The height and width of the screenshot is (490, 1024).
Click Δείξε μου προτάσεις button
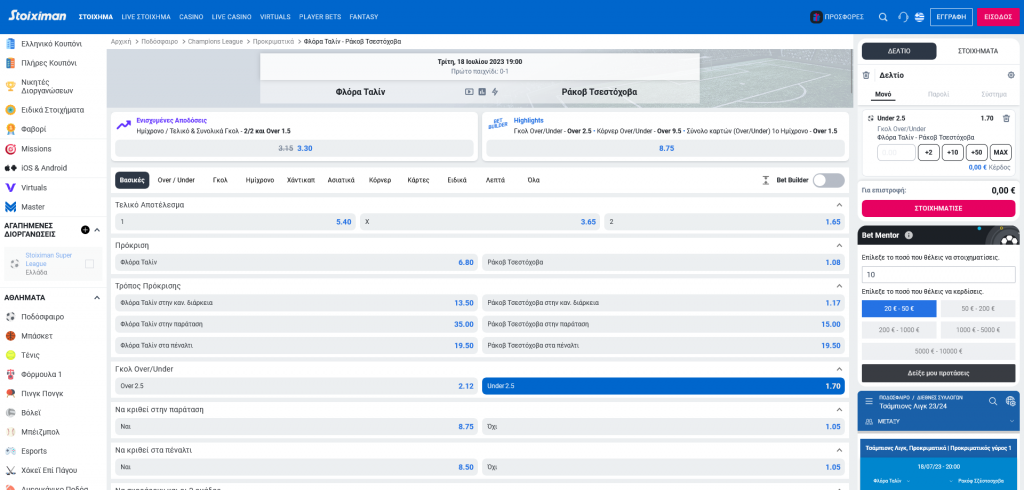(938, 373)
